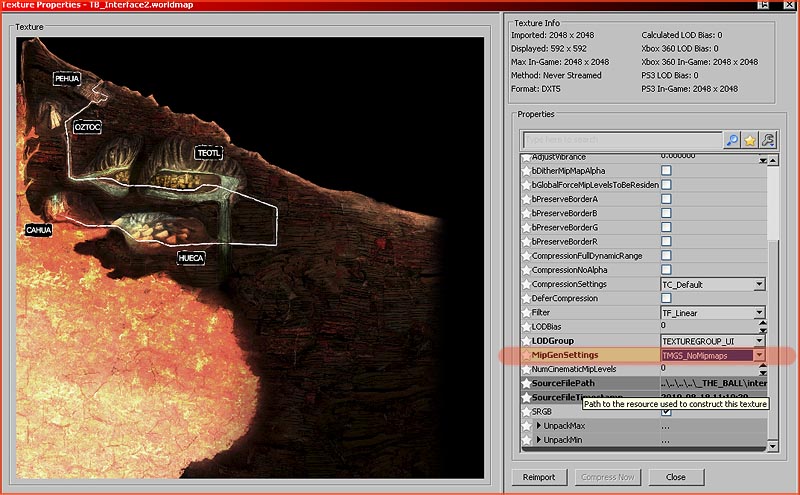Click the star beside UnpackMin

point(526,440)
